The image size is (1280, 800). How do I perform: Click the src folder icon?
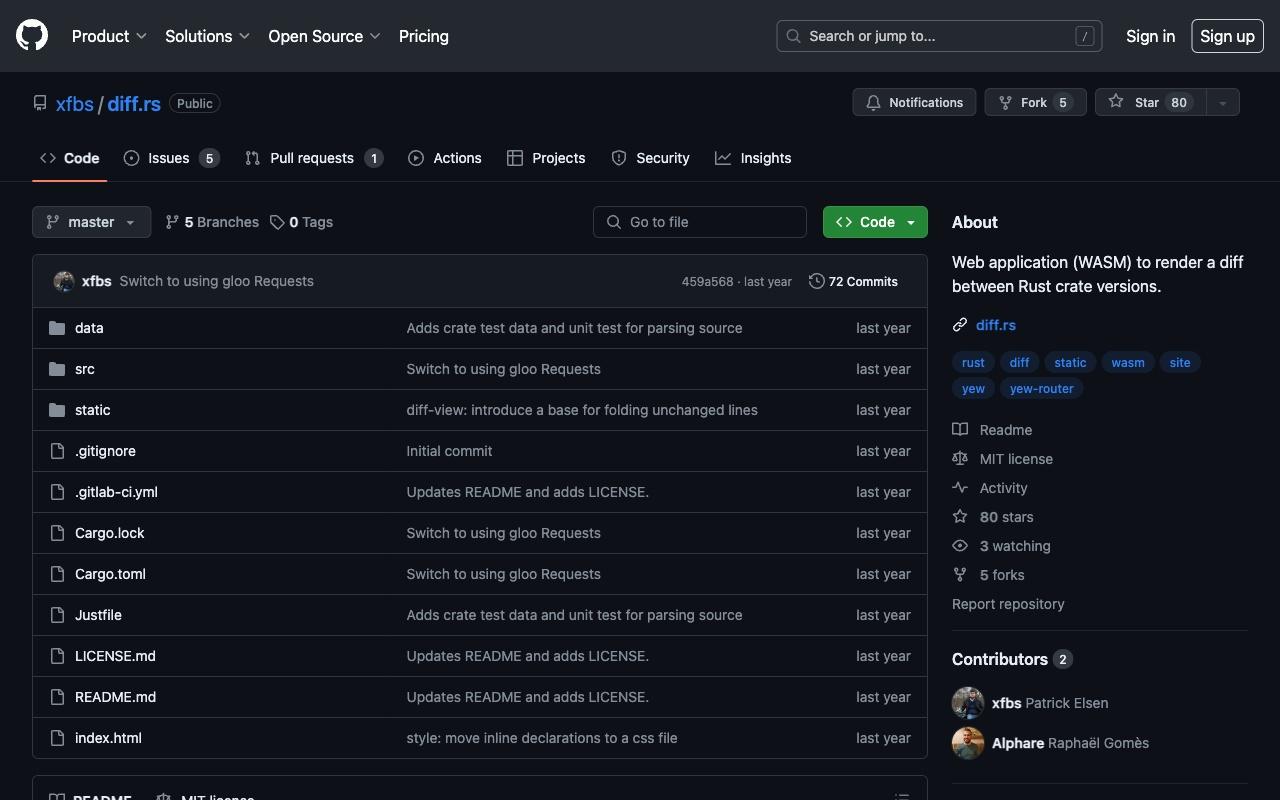click(x=57, y=369)
